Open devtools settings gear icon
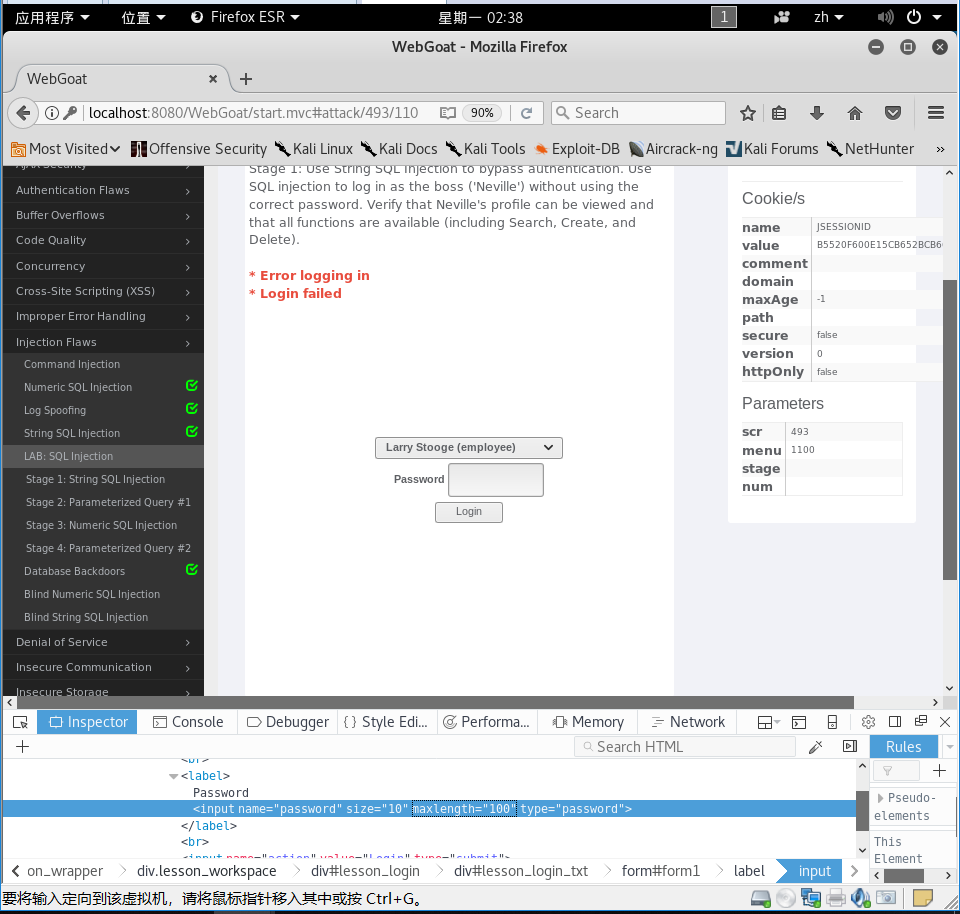 click(x=868, y=722)
